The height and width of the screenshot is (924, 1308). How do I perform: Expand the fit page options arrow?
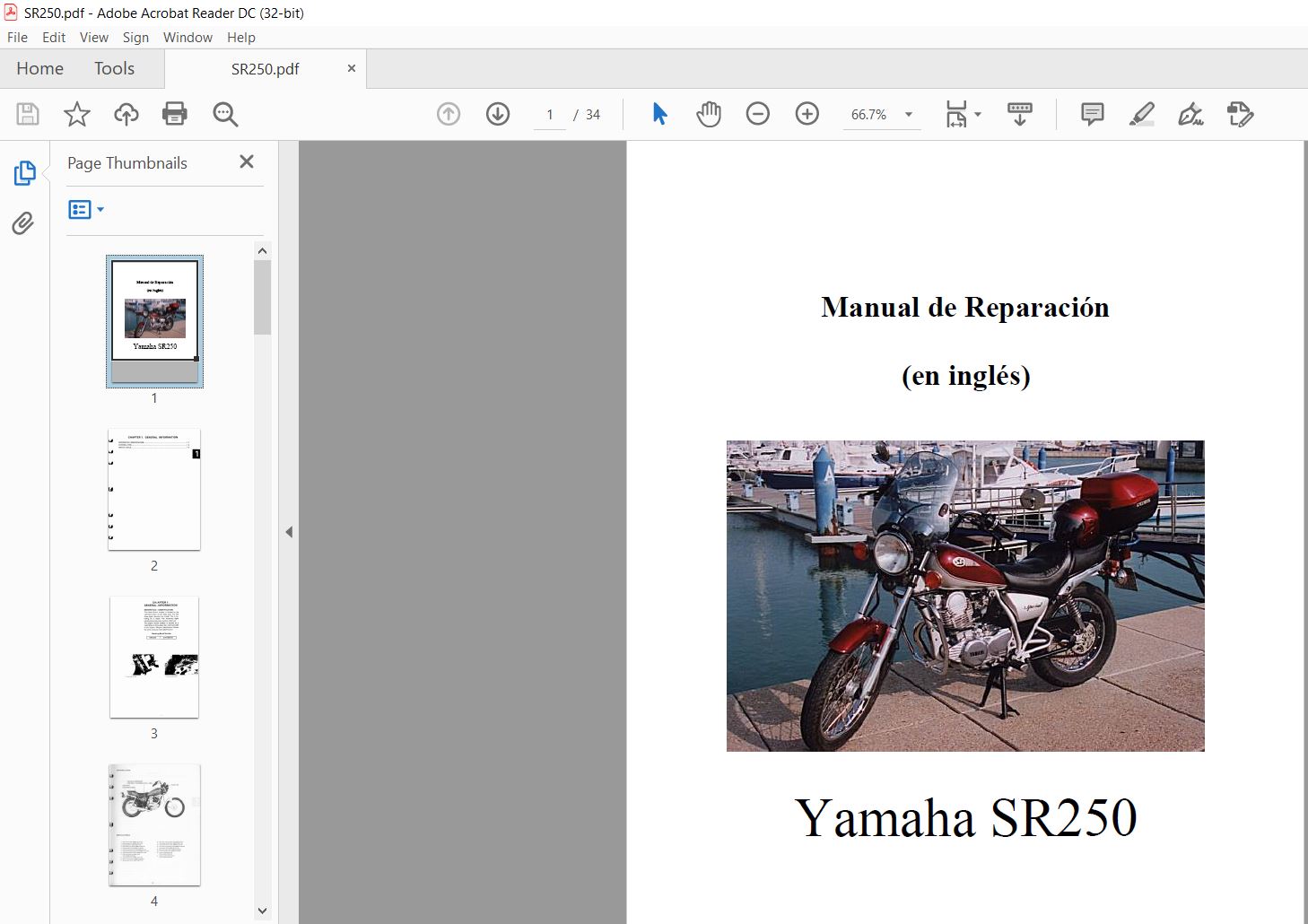[978, 114]
